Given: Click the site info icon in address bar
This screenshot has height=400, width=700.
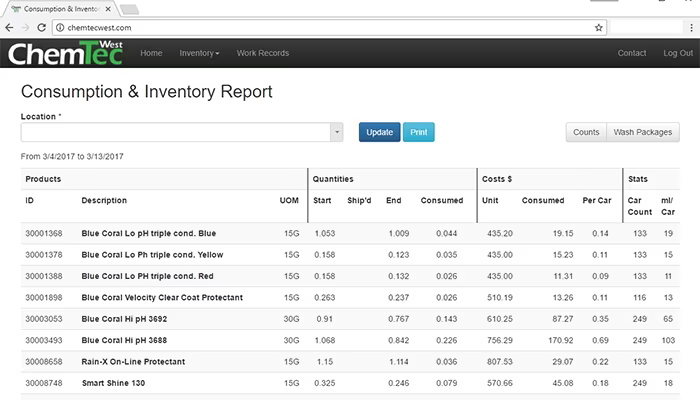Looking at the screenshot, I should 60,28.
